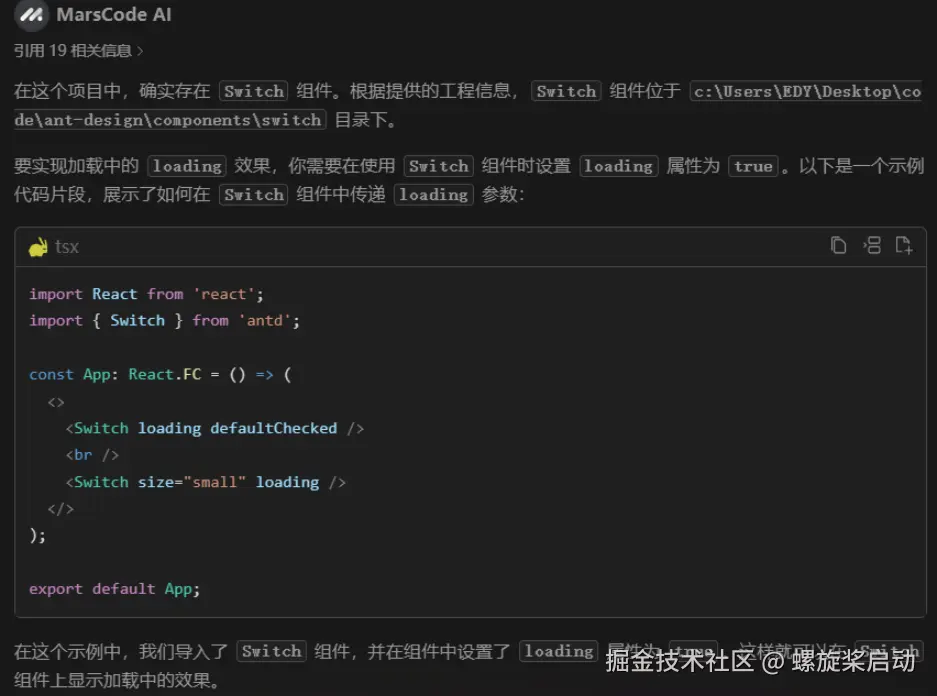Click the export default App line

pos(114,589)
